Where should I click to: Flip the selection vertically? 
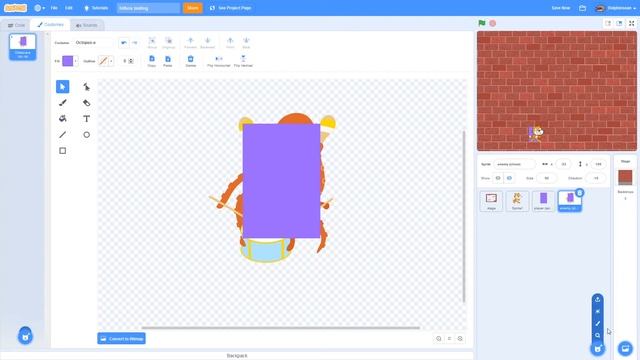click(x=243, y=61)
